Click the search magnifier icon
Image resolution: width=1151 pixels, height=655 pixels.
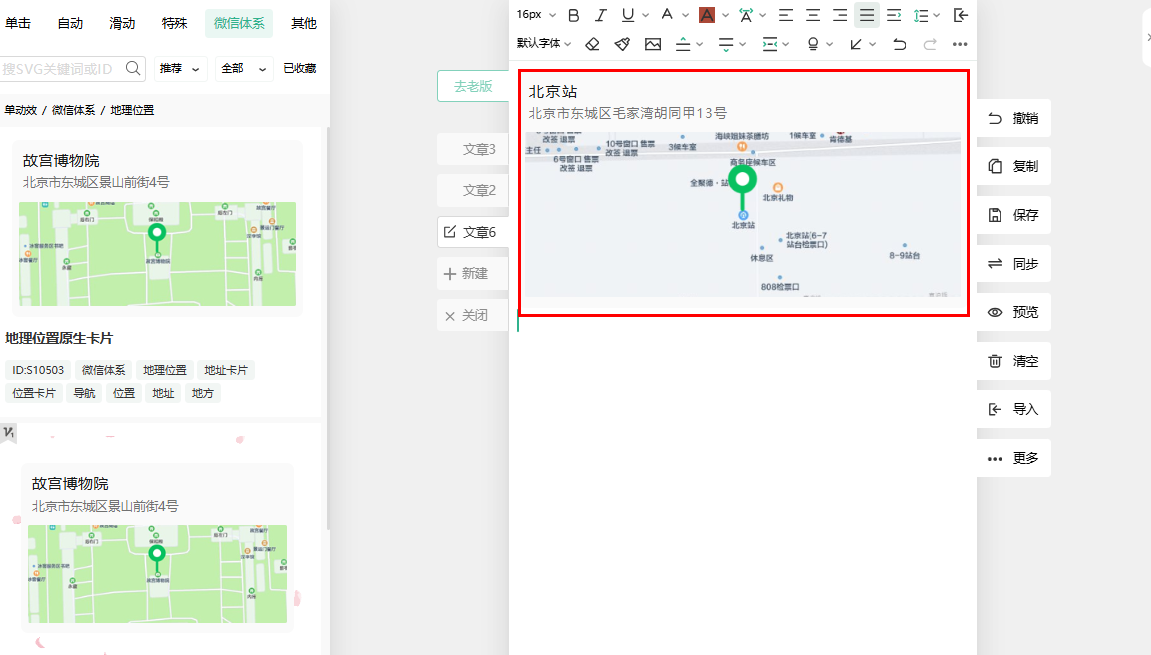133,69
